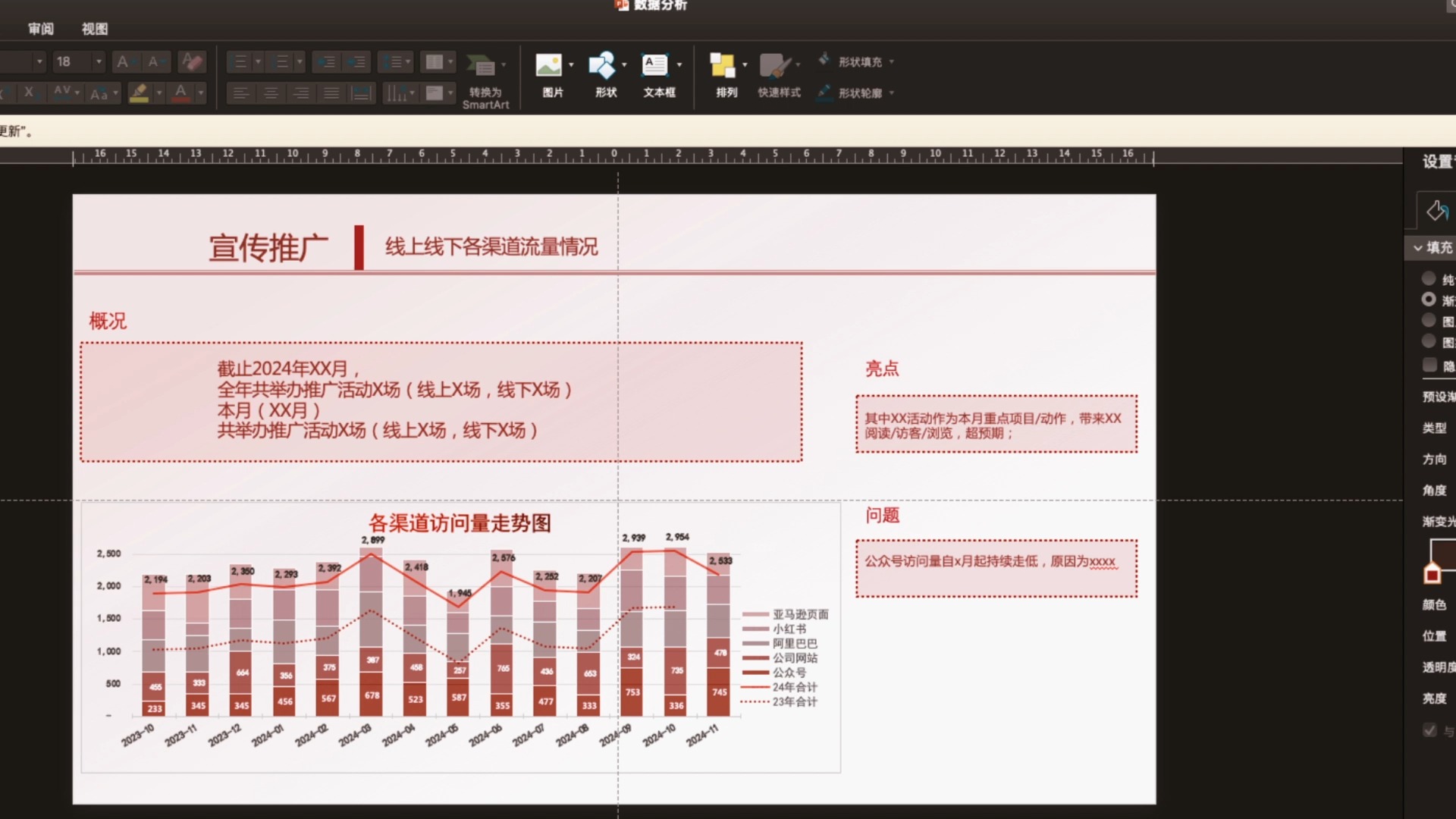This screenshot has width=1456, height=819.
Task: Expand the numbered list style dropdown arrow
Action: tap(300, 61)
